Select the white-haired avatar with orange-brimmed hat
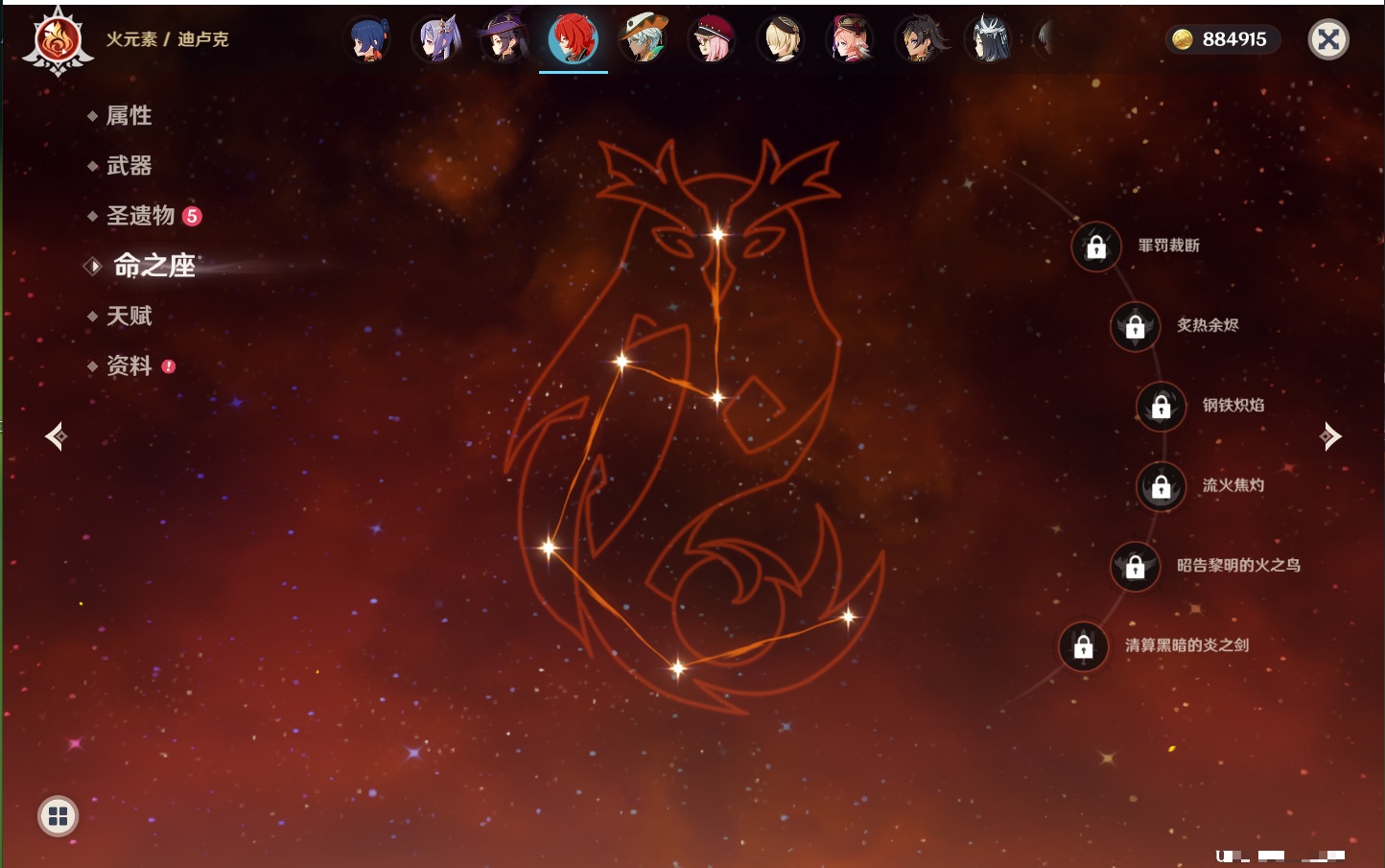Image resolution: width=1385 pixels, height=868 pixels. pos(643,39)
